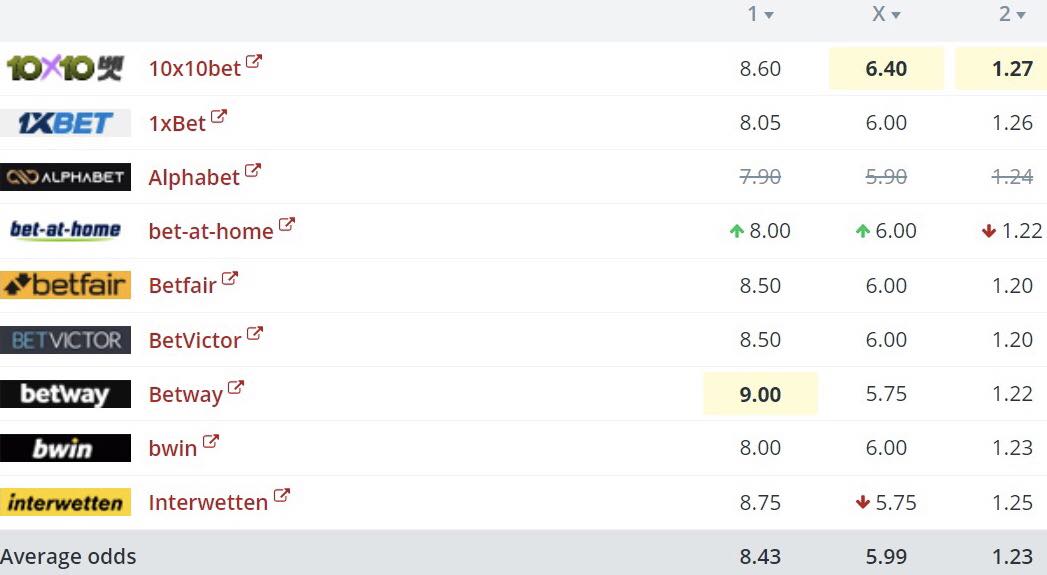Click the Interwetten yellow logo
1047x575 pixels.
tap(65, 502)
